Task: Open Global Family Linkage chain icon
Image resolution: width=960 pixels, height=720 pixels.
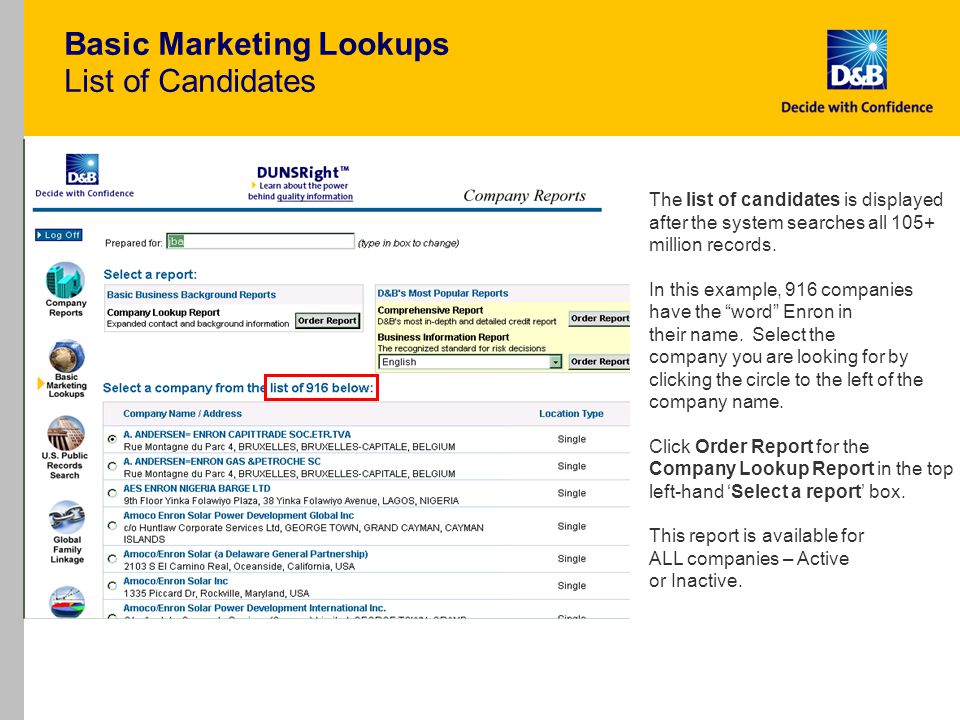Action: pos(67,517)
